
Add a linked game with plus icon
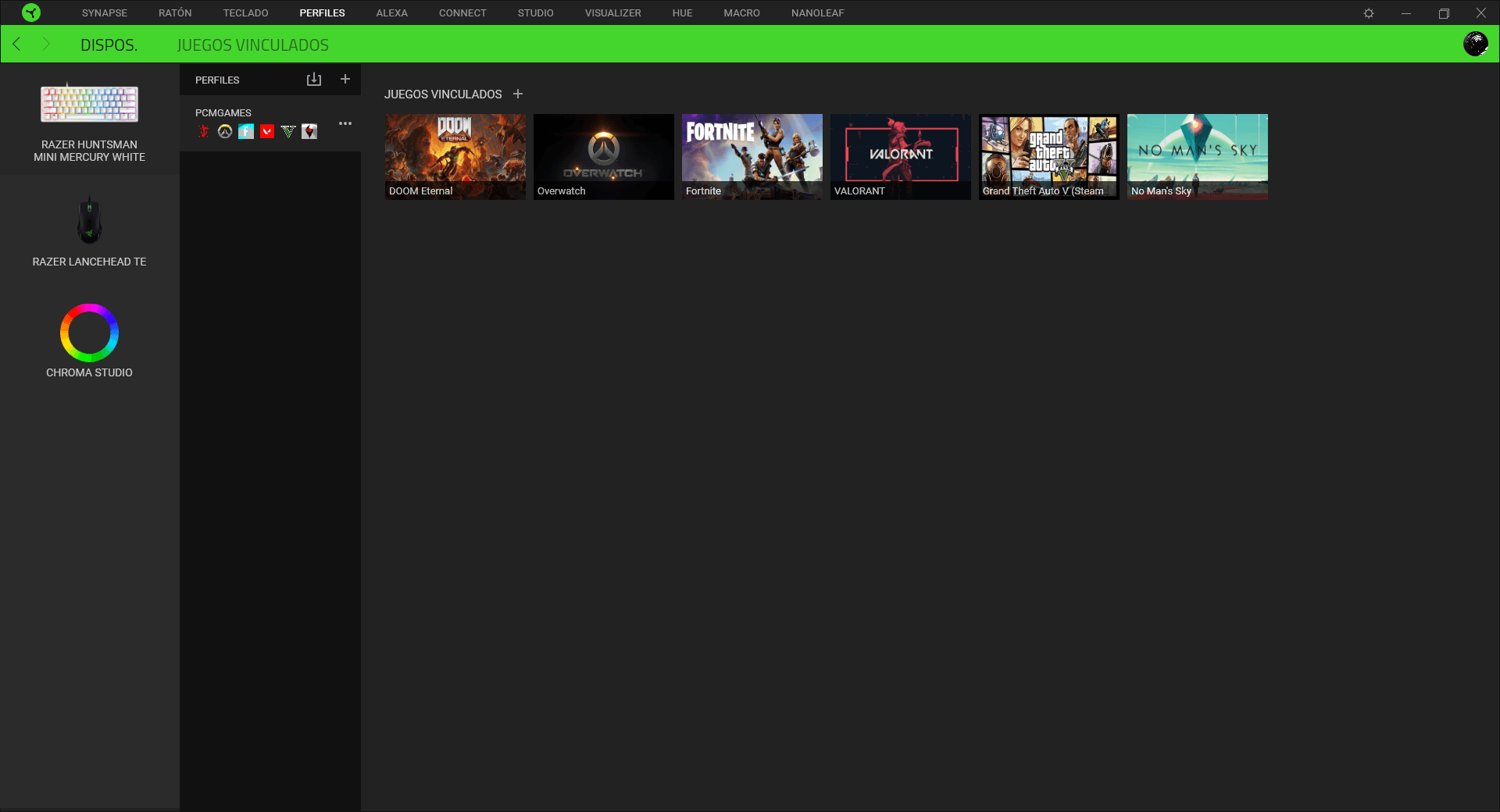point(518,94)
